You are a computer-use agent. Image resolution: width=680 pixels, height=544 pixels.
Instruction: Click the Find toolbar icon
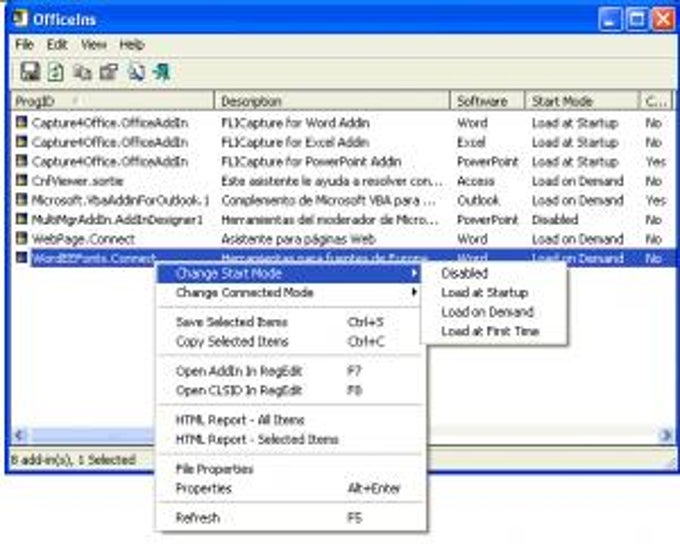coord(136,72)
